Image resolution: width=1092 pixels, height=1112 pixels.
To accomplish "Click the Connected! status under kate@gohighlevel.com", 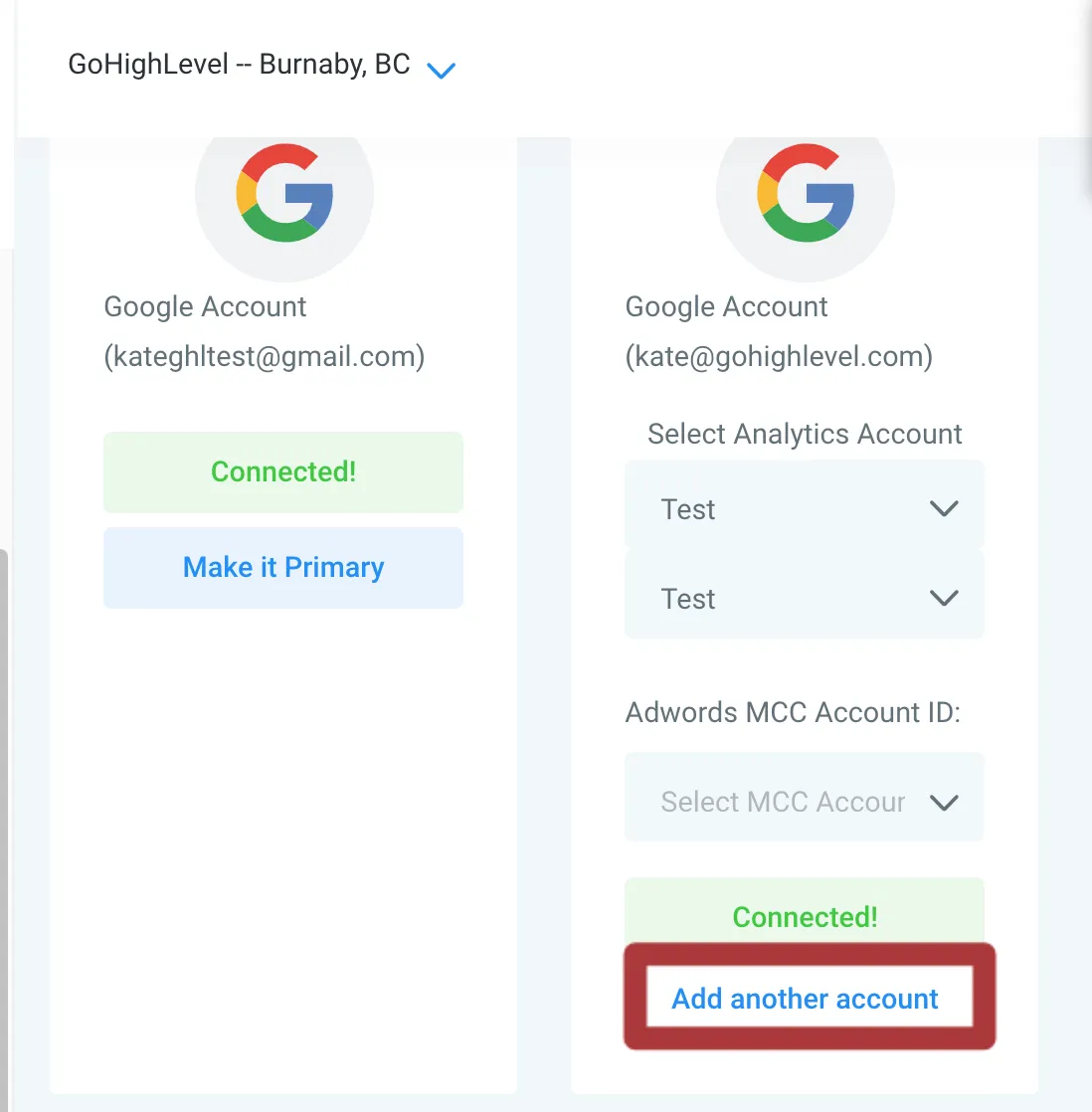I will pos(805,915).
